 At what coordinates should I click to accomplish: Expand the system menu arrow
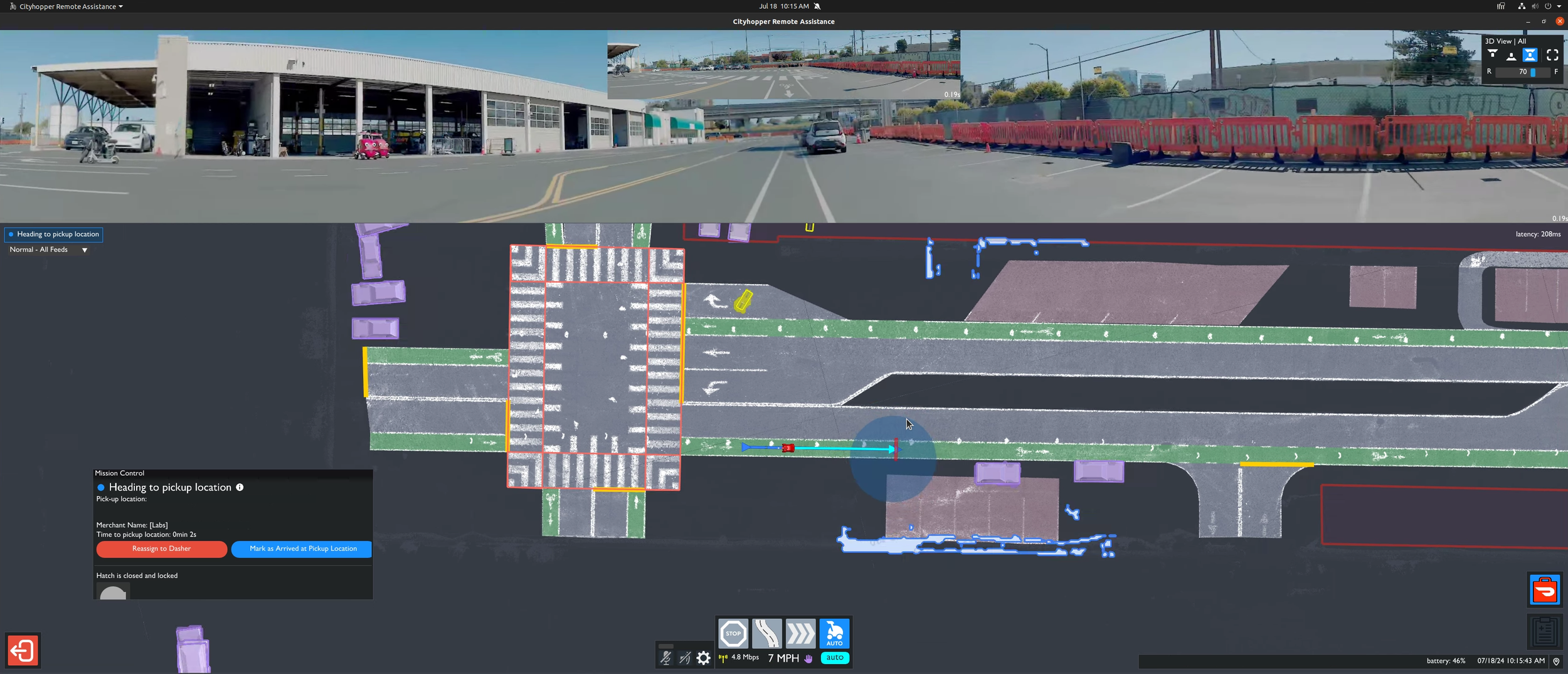(1559, 6)
